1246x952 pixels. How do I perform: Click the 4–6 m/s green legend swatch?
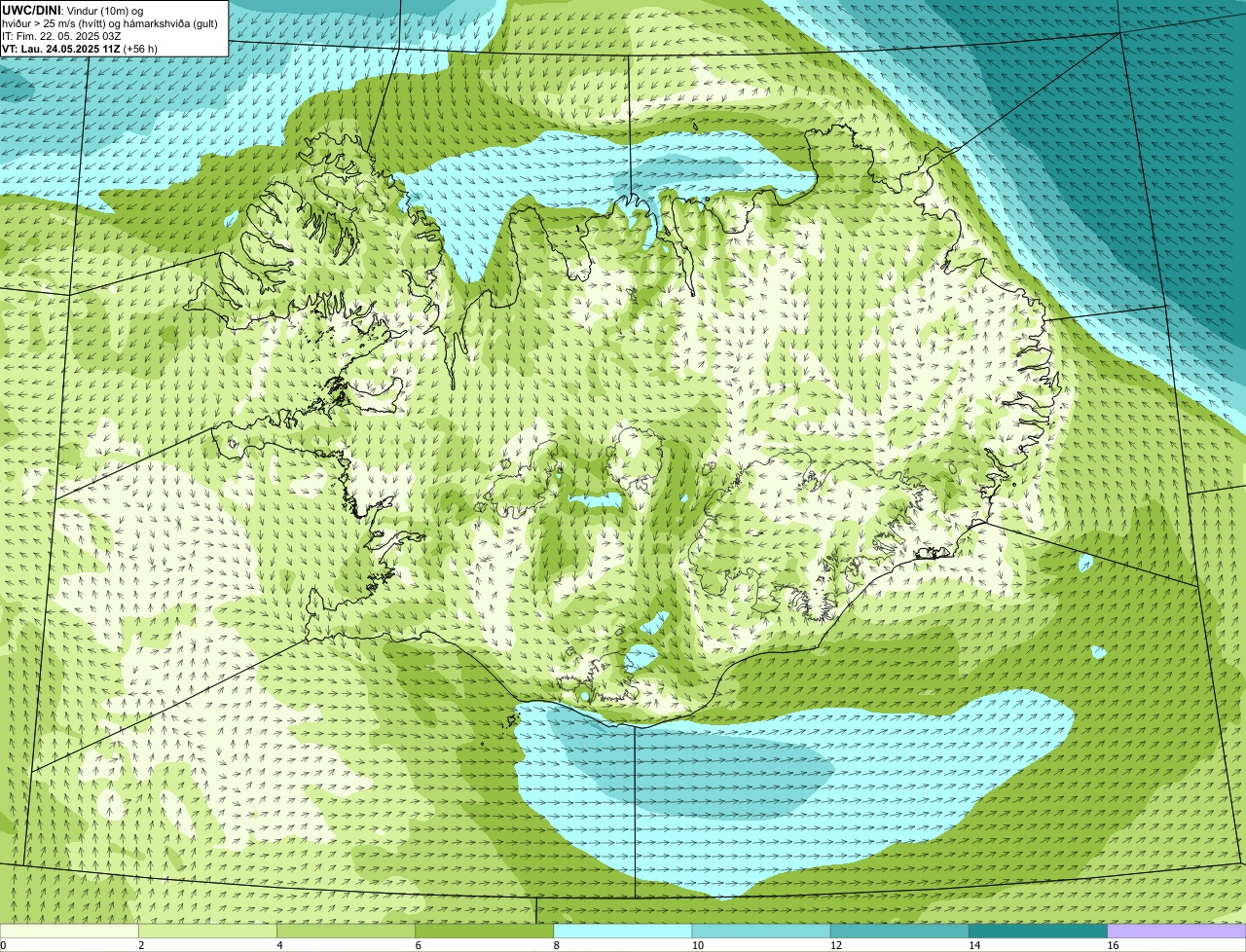(x=346, y=931)
